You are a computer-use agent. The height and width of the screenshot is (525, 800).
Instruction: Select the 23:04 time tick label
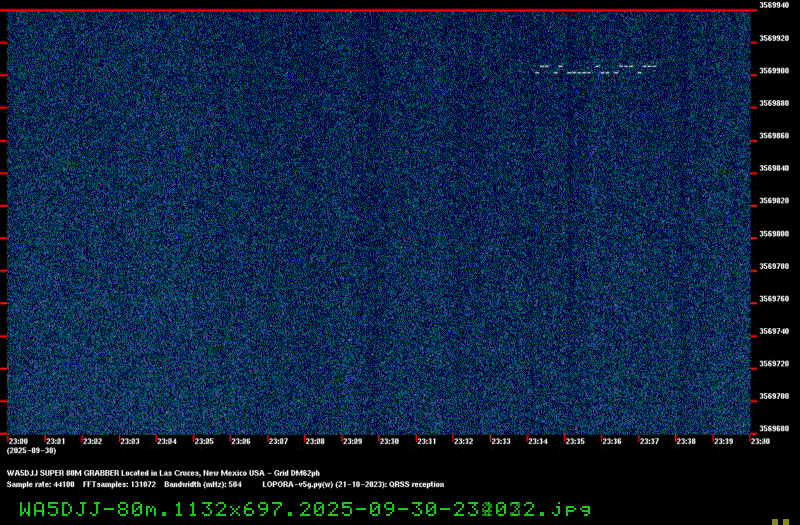point(167,441)
